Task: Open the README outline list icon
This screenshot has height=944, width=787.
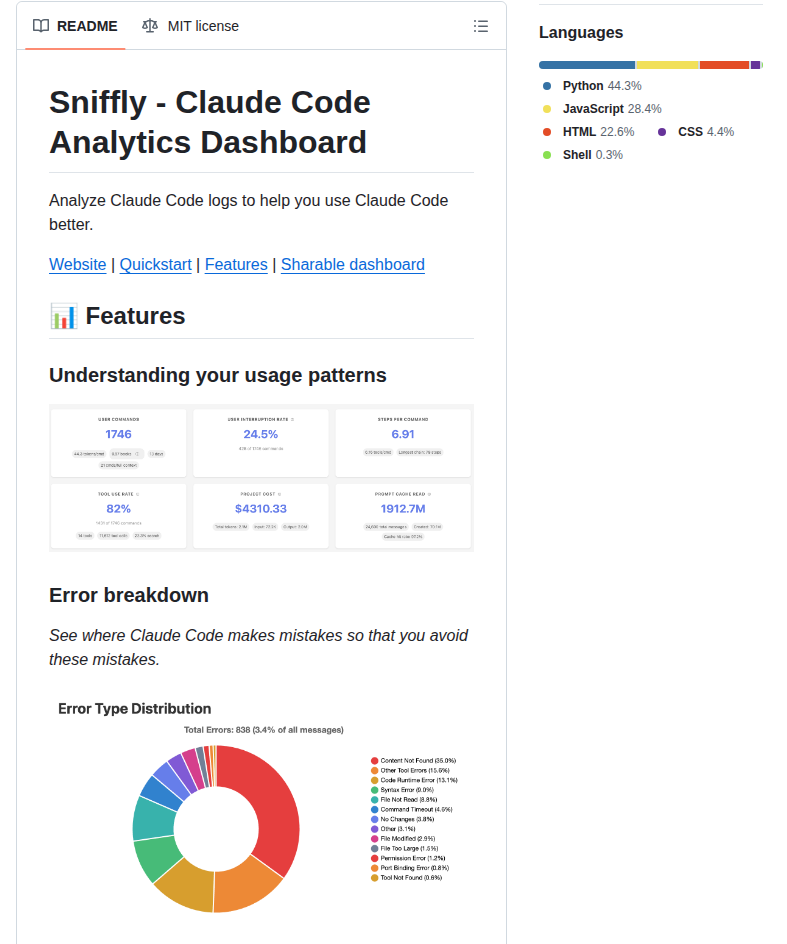Action: pyautogui.click(x=481, y=26)
